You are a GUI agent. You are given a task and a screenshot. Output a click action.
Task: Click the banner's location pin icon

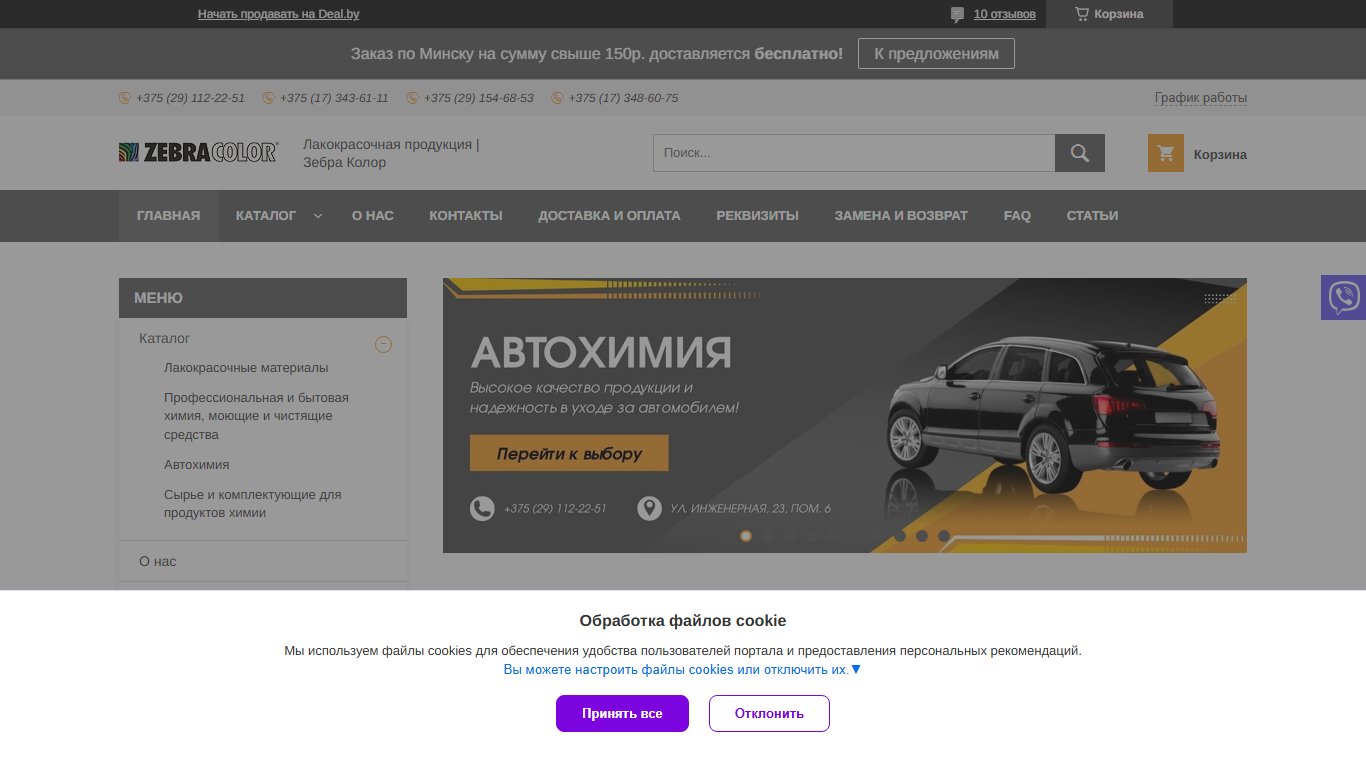(x=649, y=508)
